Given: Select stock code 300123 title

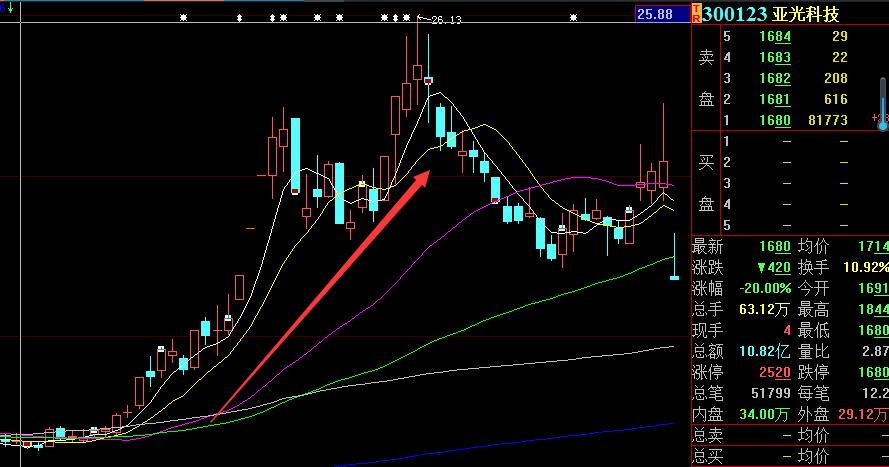Looking at the screenshot, I should [735, 13].
